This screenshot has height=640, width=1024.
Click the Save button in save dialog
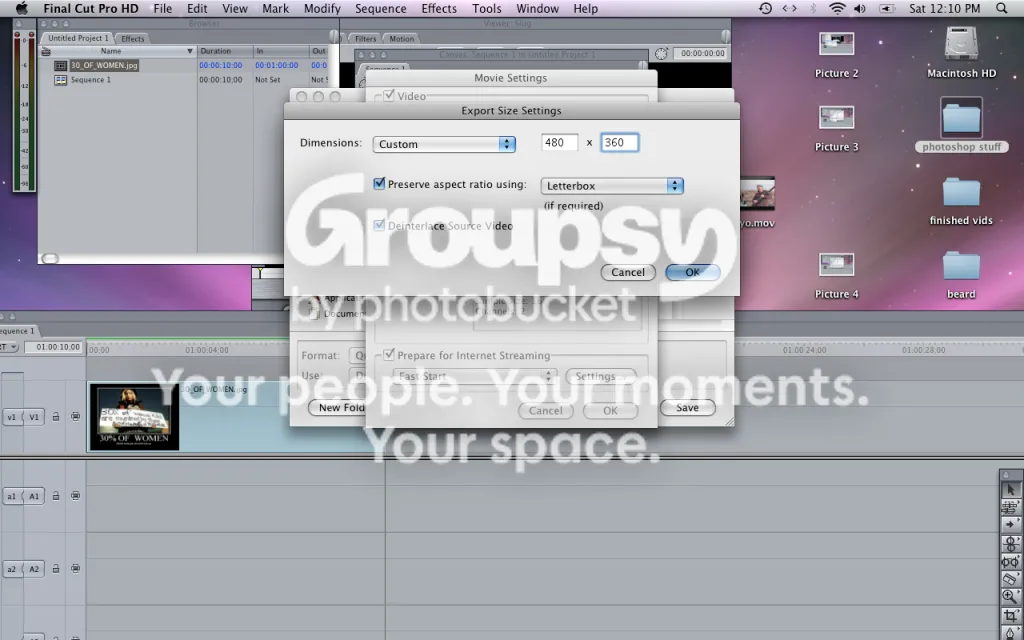687,408
